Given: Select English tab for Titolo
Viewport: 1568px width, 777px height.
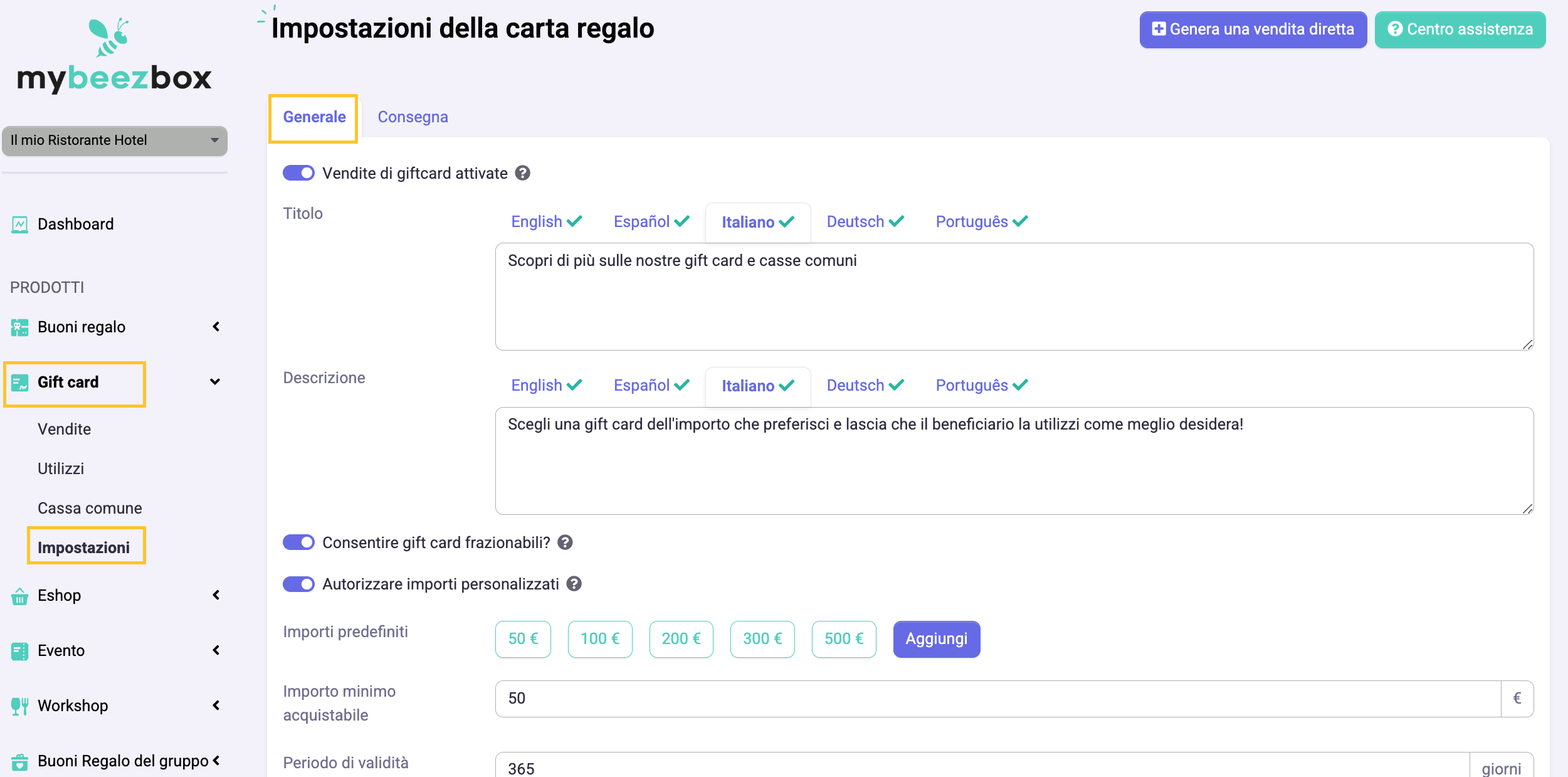Looking at the screenshot, I should point(546,221).
